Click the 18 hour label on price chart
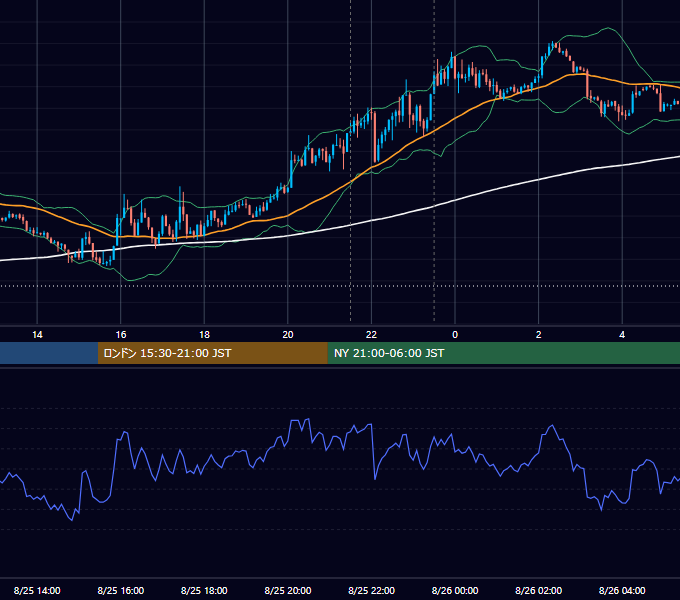 point(204,335)
